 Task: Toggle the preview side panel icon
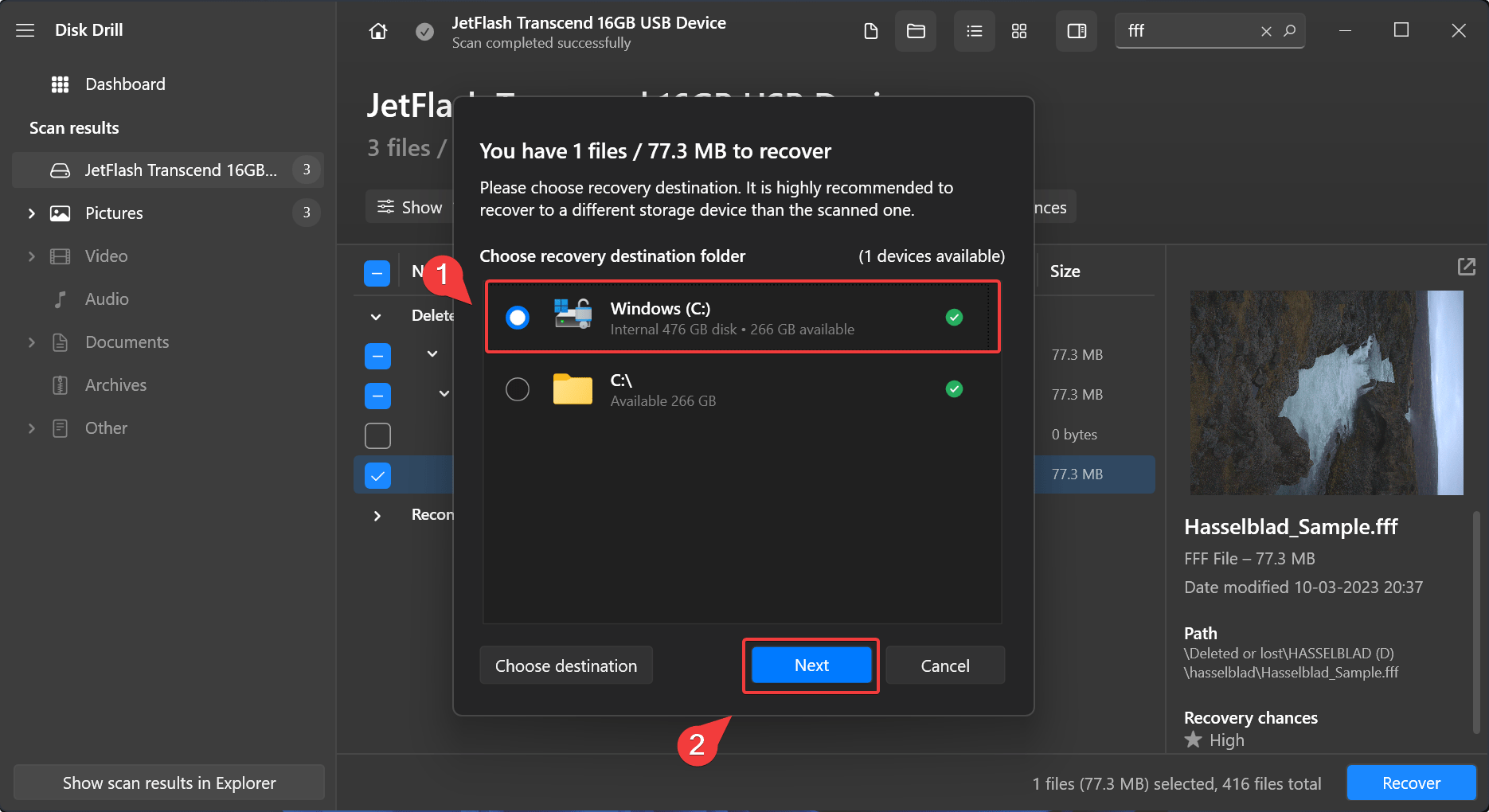click(1077, 31)
